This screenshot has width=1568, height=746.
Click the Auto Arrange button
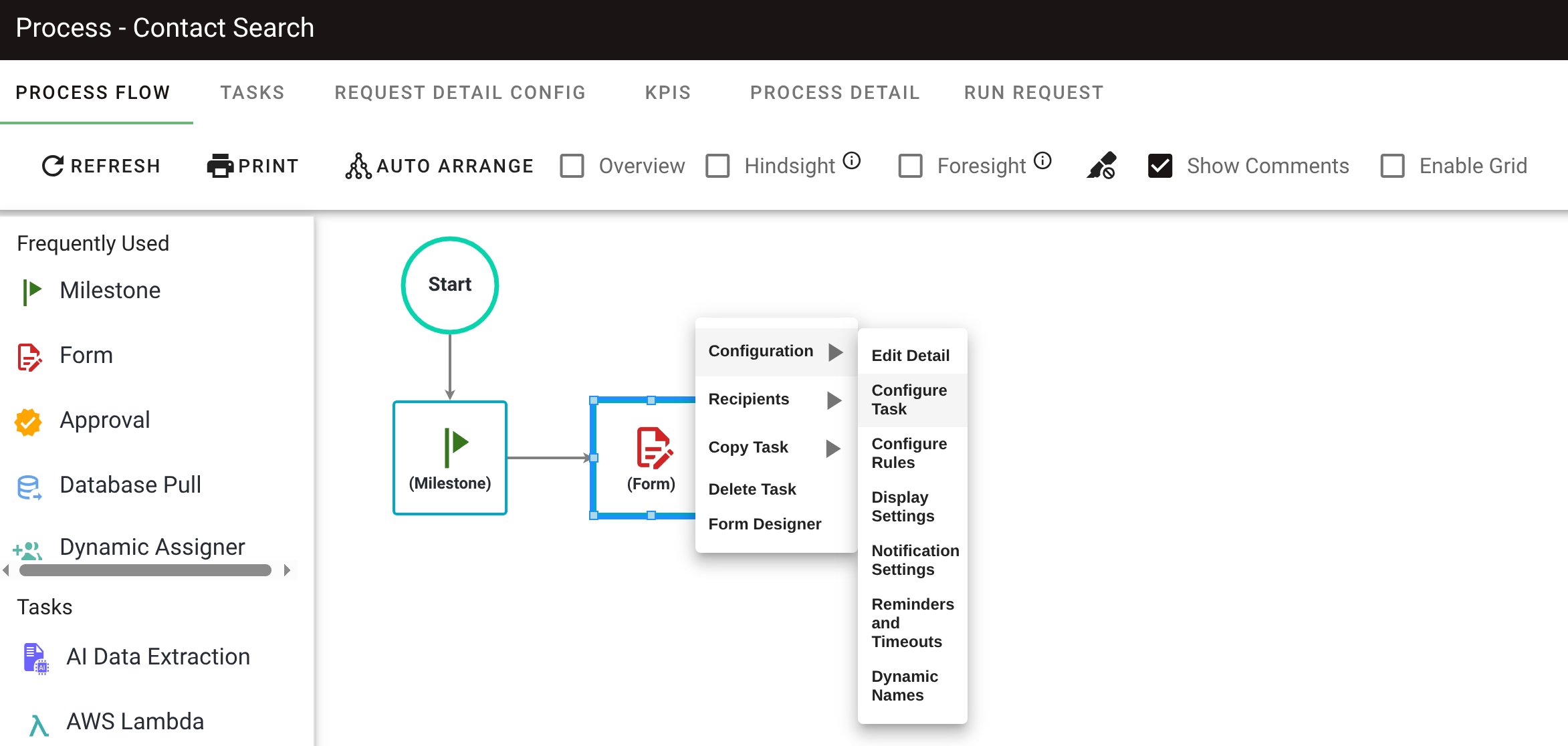click(x=439, y=165)
